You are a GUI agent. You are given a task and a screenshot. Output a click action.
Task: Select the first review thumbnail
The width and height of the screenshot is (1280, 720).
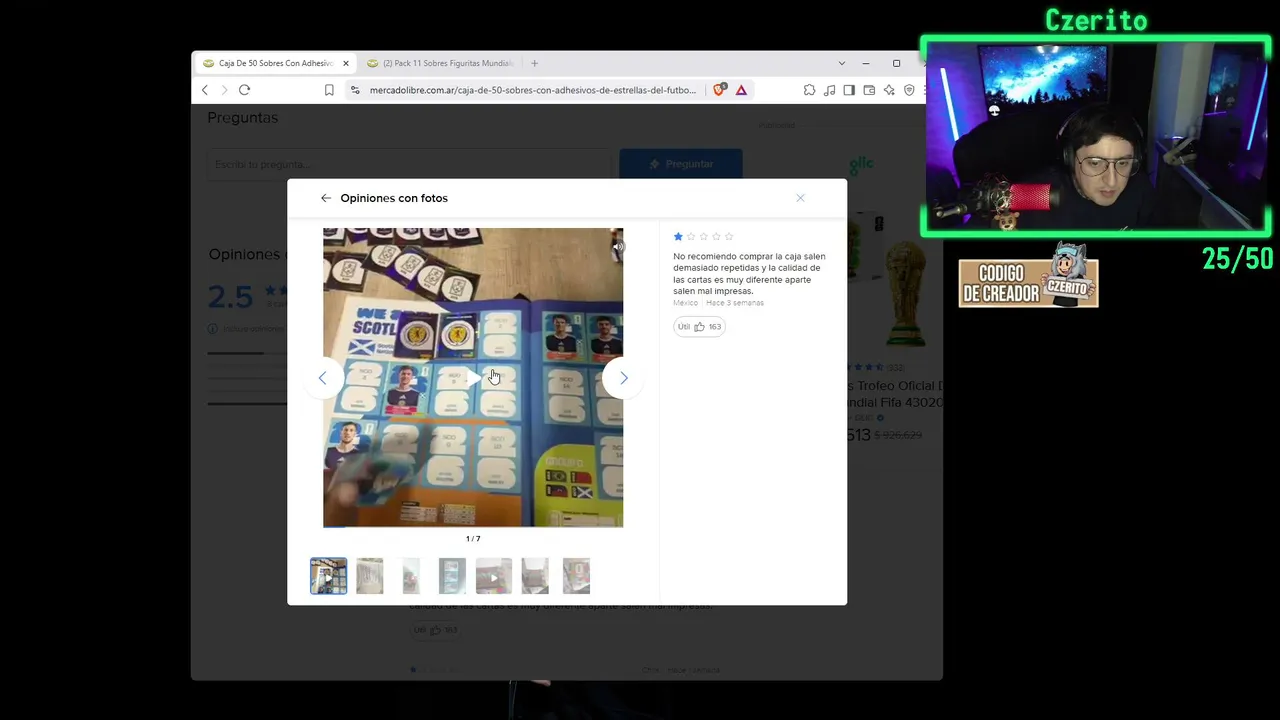click(x=328, y=576)
